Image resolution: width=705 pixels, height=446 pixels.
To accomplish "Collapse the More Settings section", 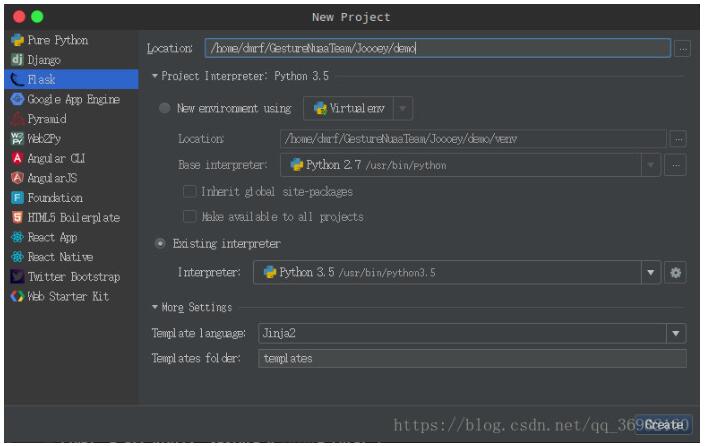I will pos(155,308).
